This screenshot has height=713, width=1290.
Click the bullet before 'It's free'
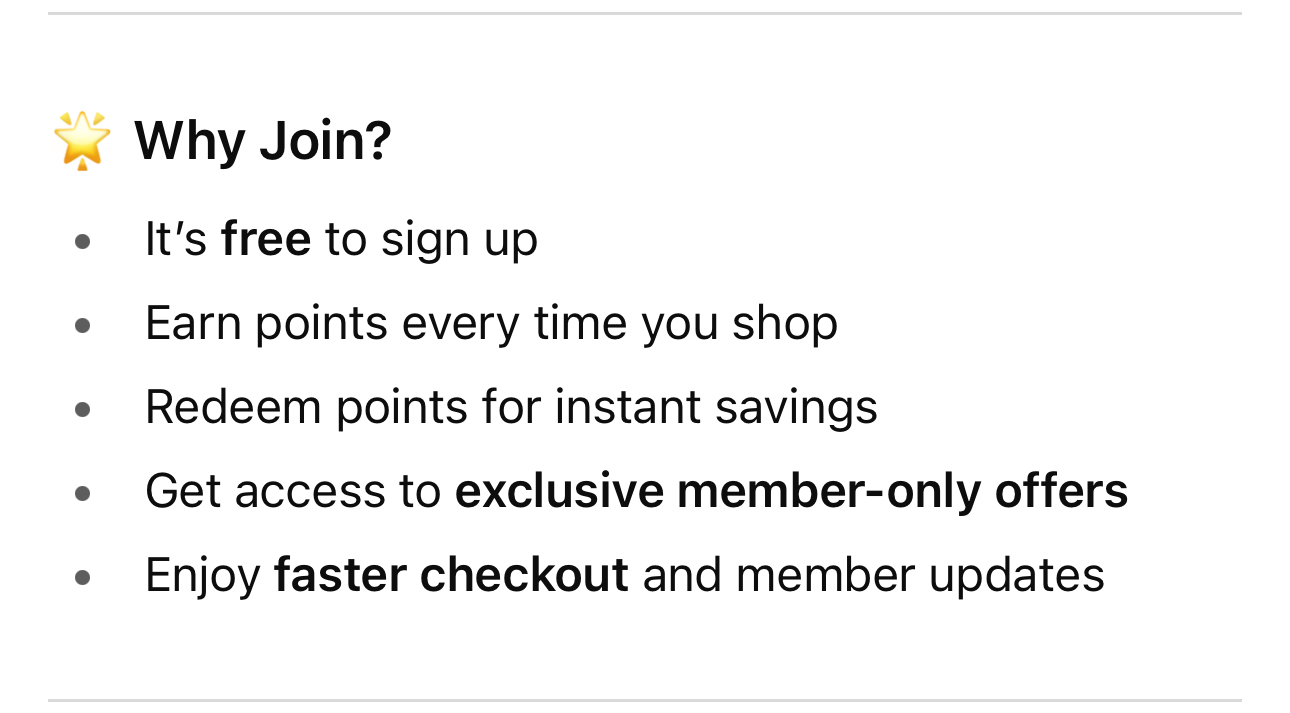[x=83, y=241]
